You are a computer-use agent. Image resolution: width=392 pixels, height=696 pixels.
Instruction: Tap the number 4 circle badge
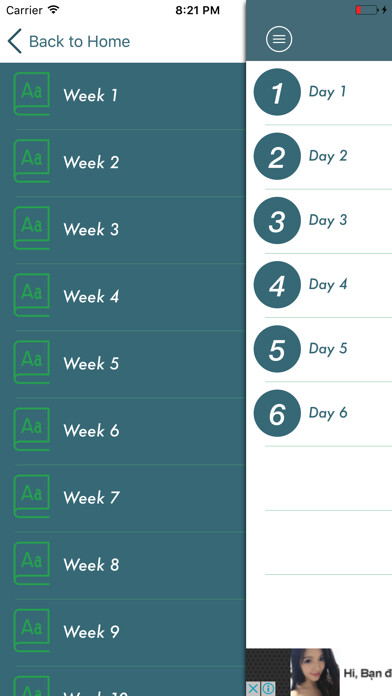click(277, 285)
